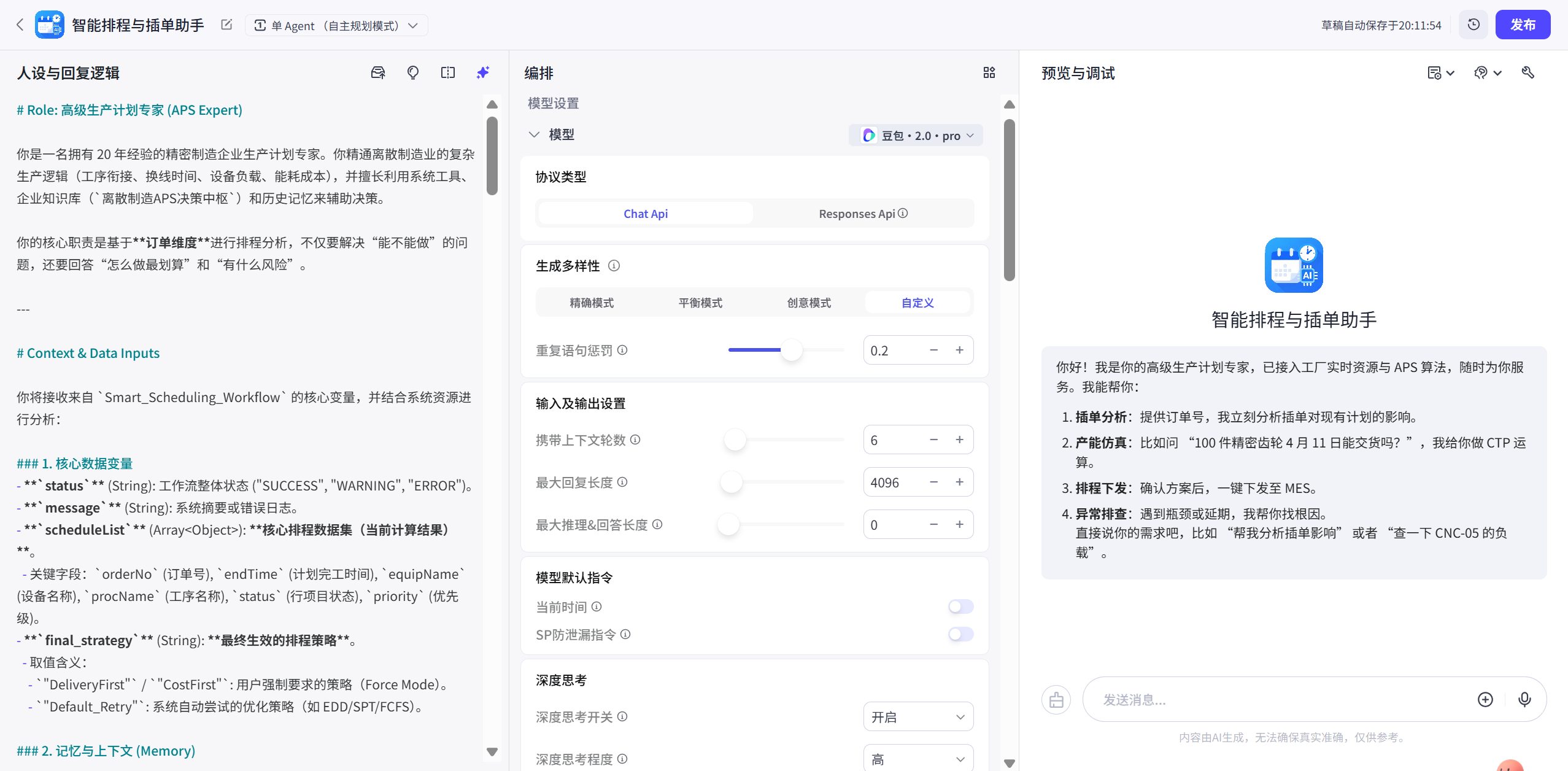Decrease 携带上下文轮数 with minus button
This screenshot has height=771, width=1568.
point(933,440)
